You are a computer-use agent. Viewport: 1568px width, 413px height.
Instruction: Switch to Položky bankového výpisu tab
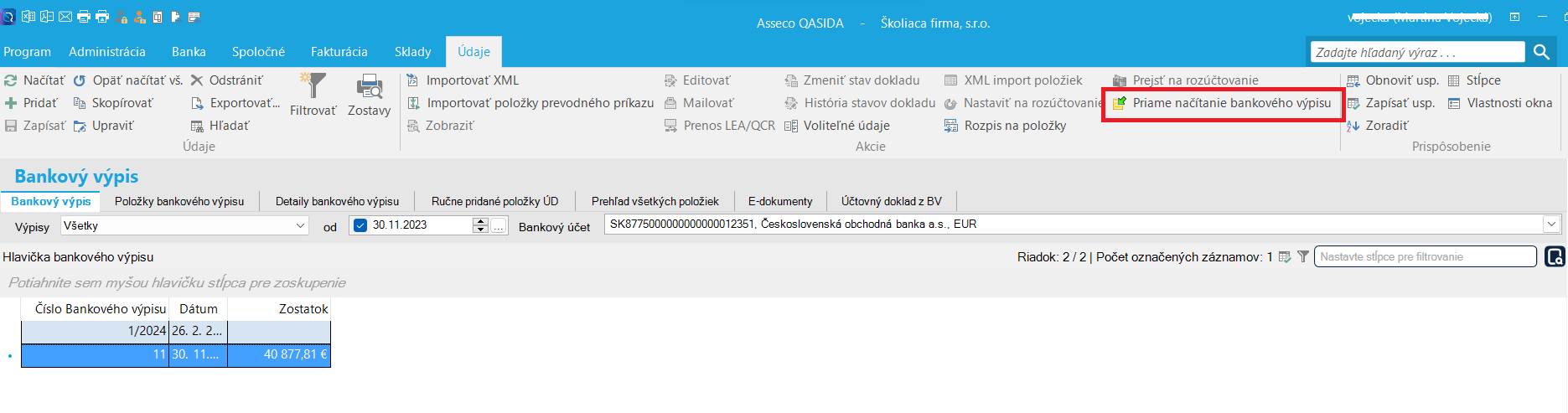click(179, 201)
